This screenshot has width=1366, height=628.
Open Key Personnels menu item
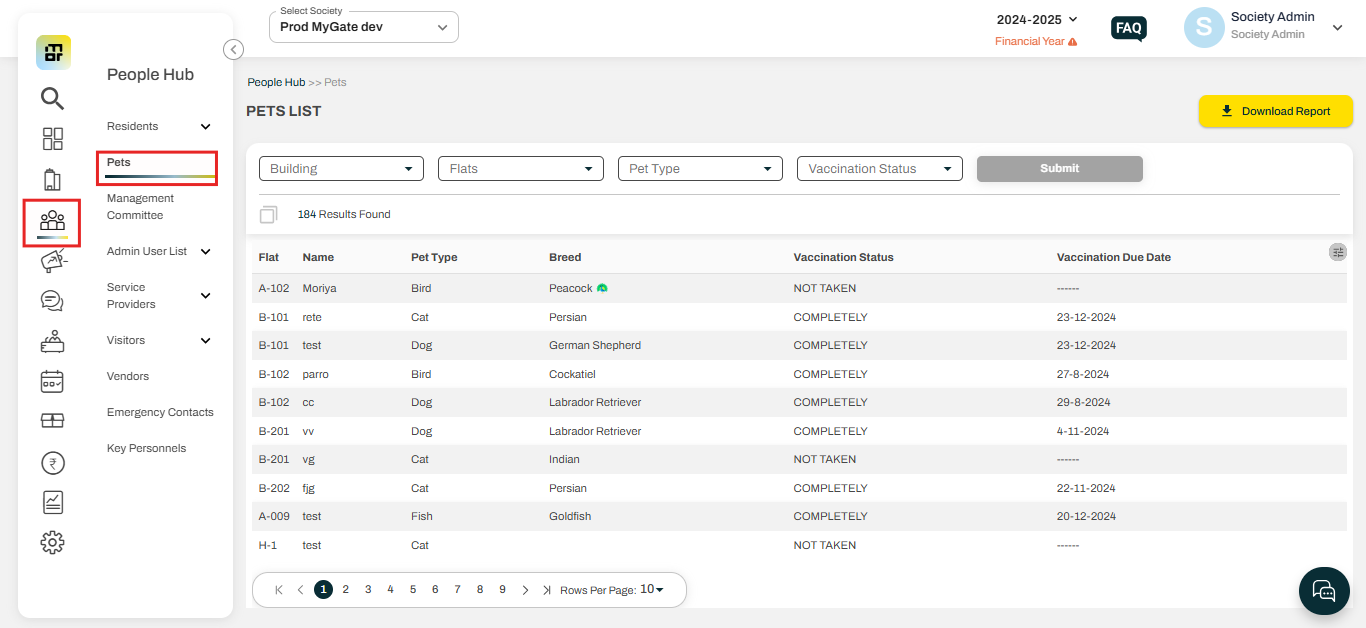(x=147, y=448)
